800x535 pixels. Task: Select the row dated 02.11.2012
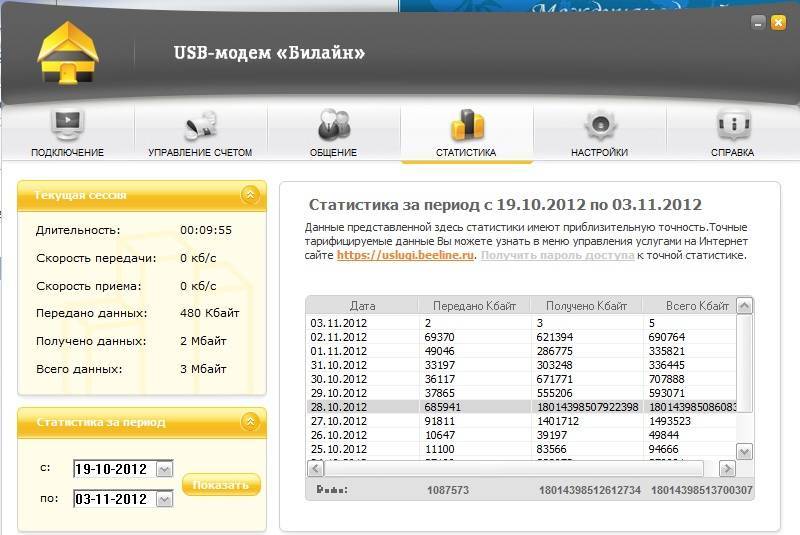521,337
